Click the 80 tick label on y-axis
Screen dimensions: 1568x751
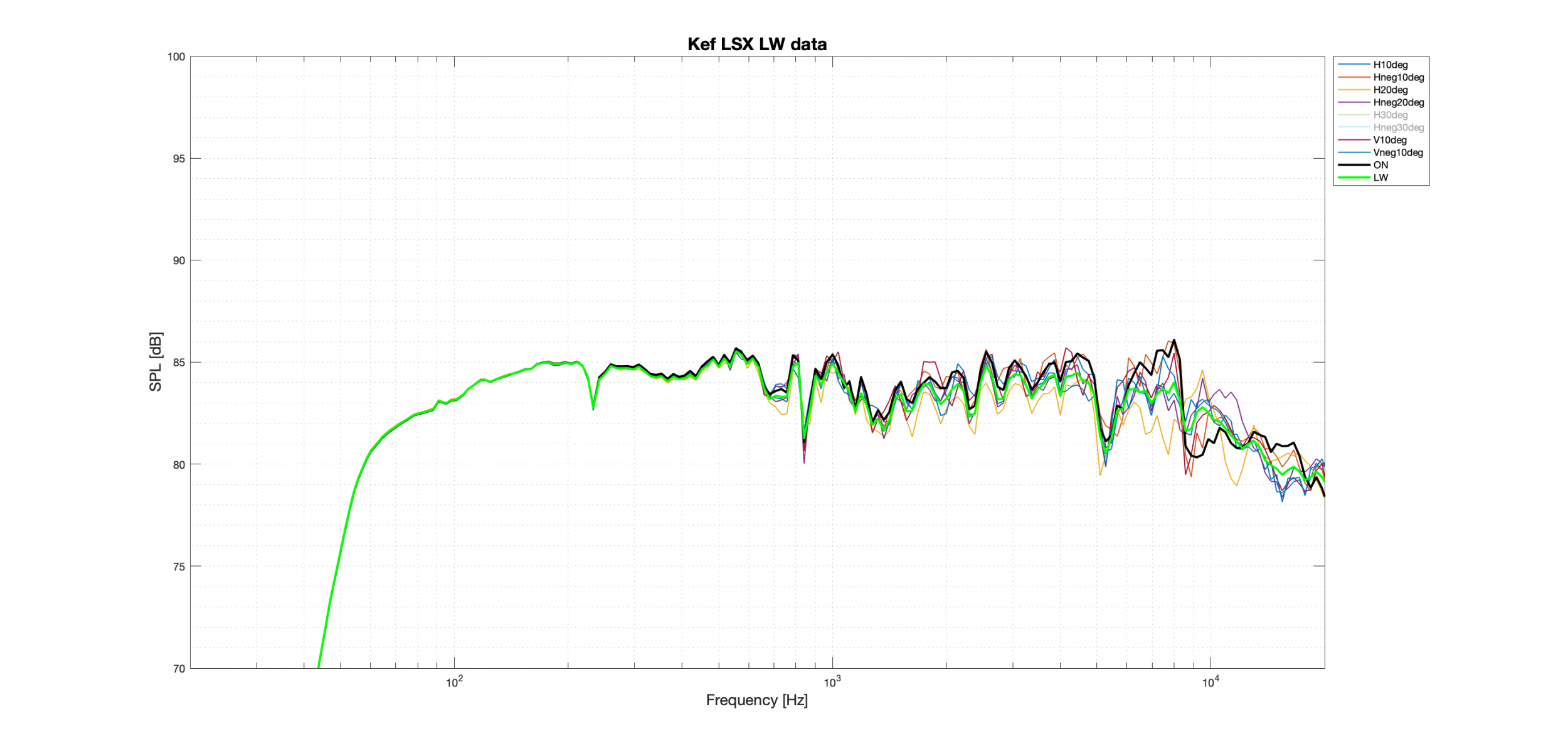pos(179,465)
